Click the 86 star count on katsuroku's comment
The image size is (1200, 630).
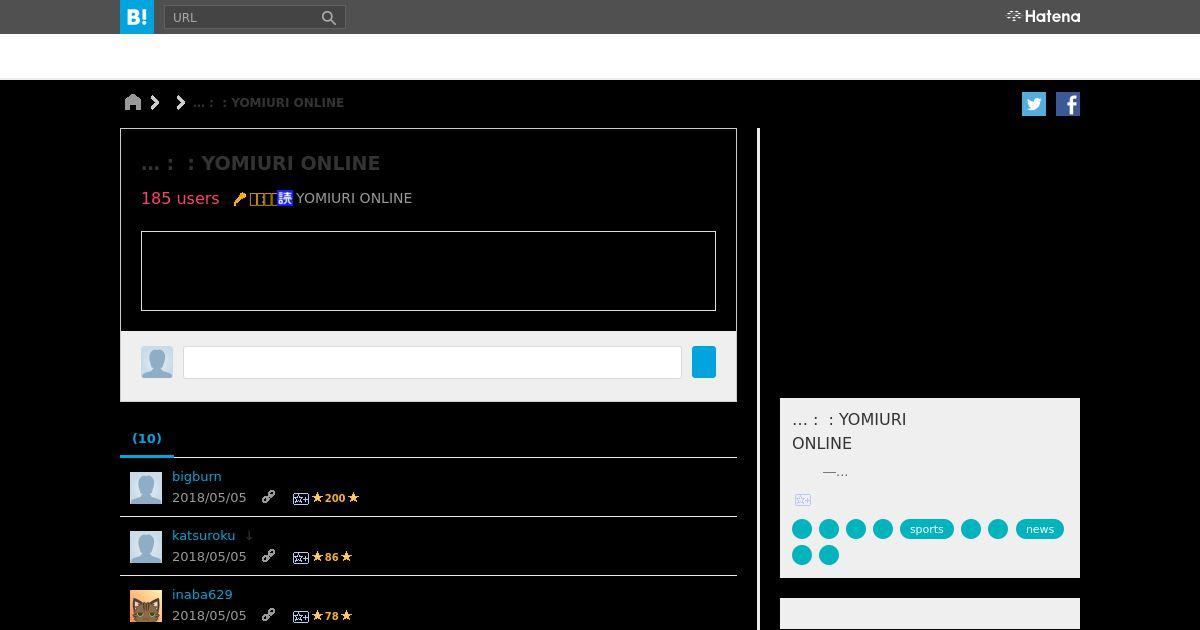pyautogui.click(x=332, y=557)
